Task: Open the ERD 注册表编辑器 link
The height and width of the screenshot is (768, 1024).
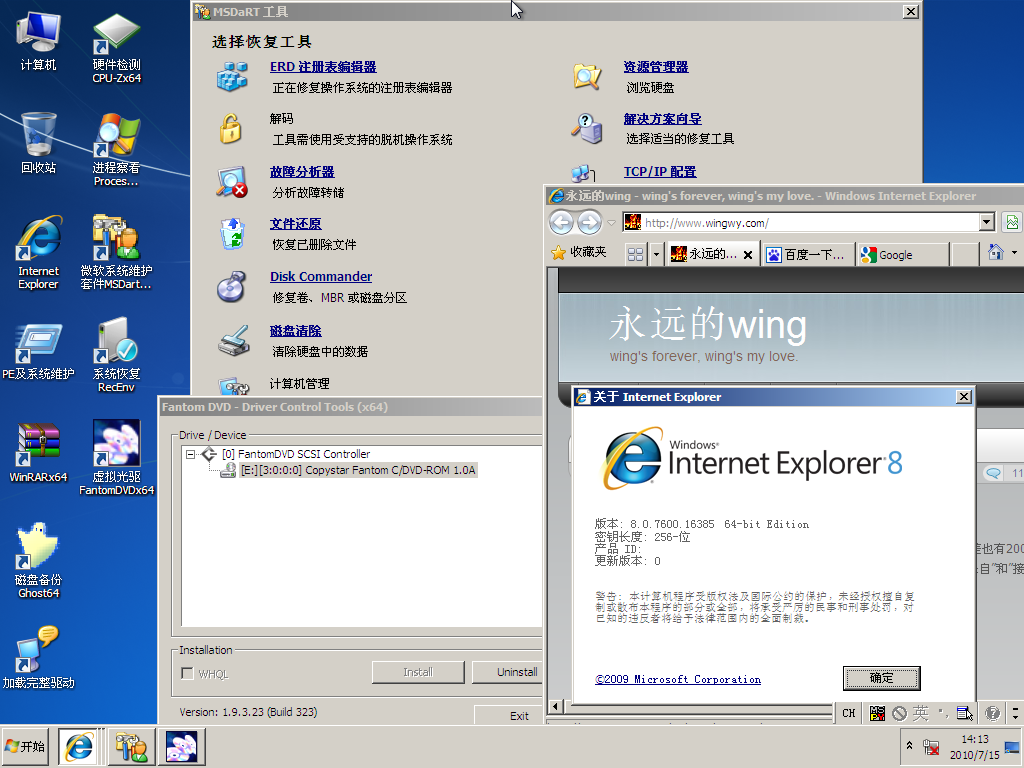Action: click(323, 67)
